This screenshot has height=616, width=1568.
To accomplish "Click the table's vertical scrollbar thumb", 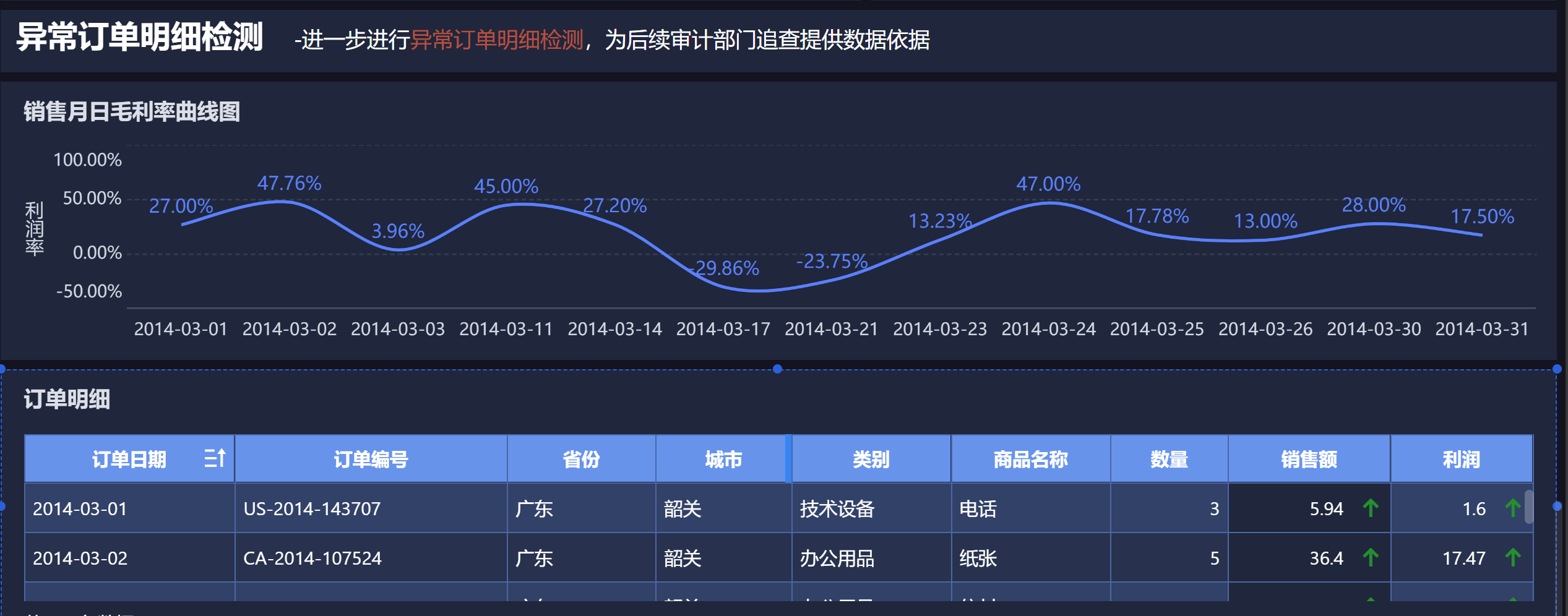I will pyautogui.click(x=1528, y=507).
